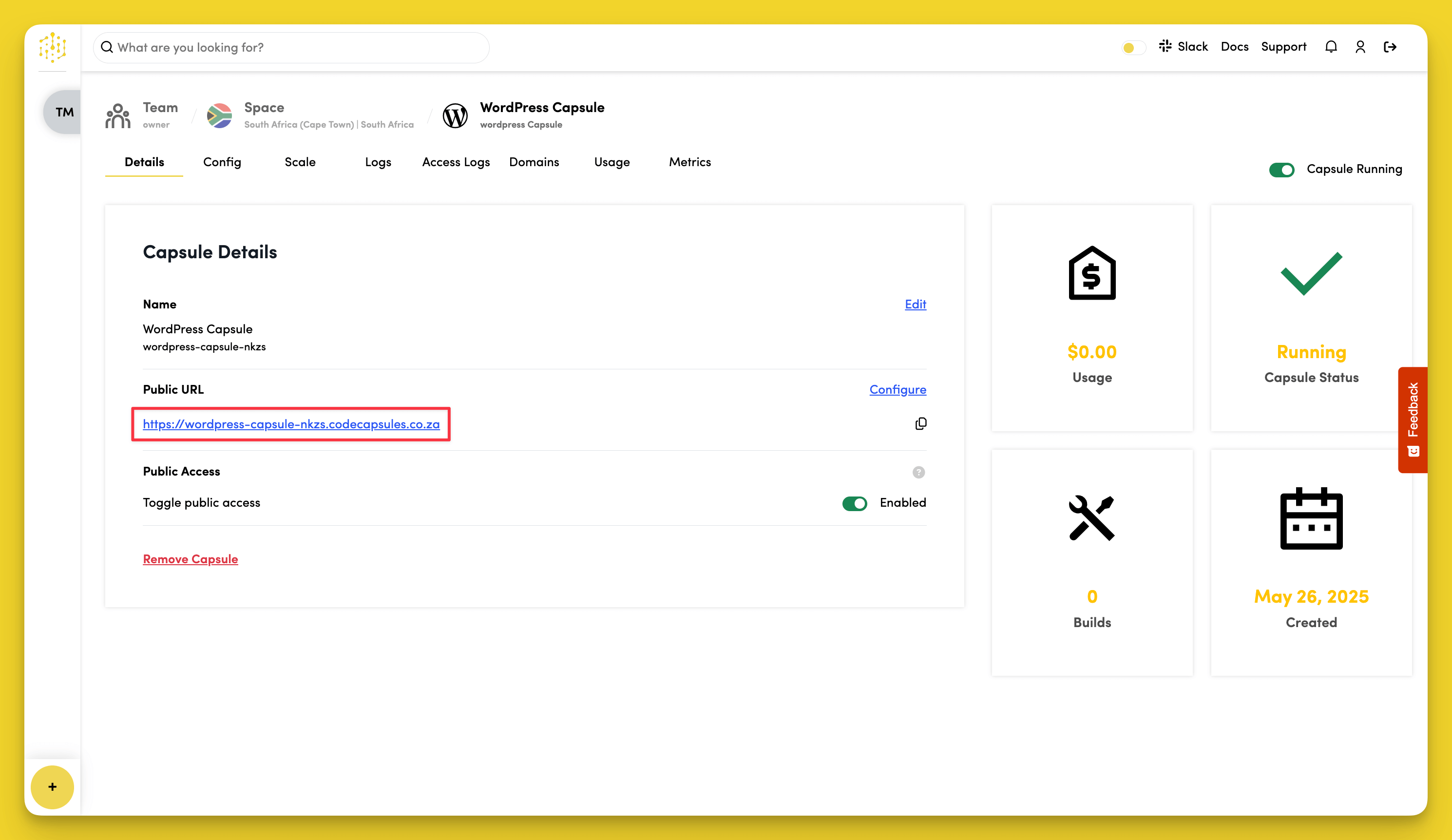Click the Code Capsules logo icon
1452x840 pixels.
pyautogui.click(x=53, y=47)
